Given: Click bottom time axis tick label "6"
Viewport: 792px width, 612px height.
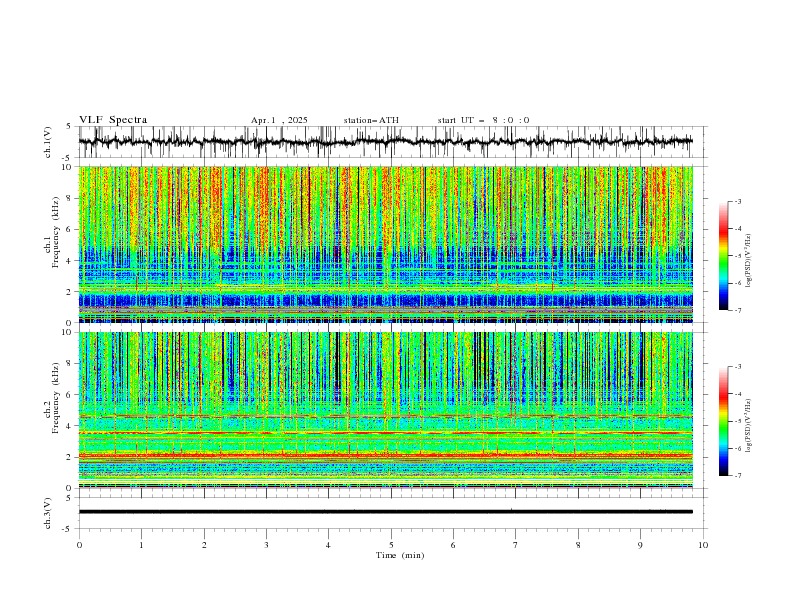Looking at the screenshot, I should (x=453, y=545).
